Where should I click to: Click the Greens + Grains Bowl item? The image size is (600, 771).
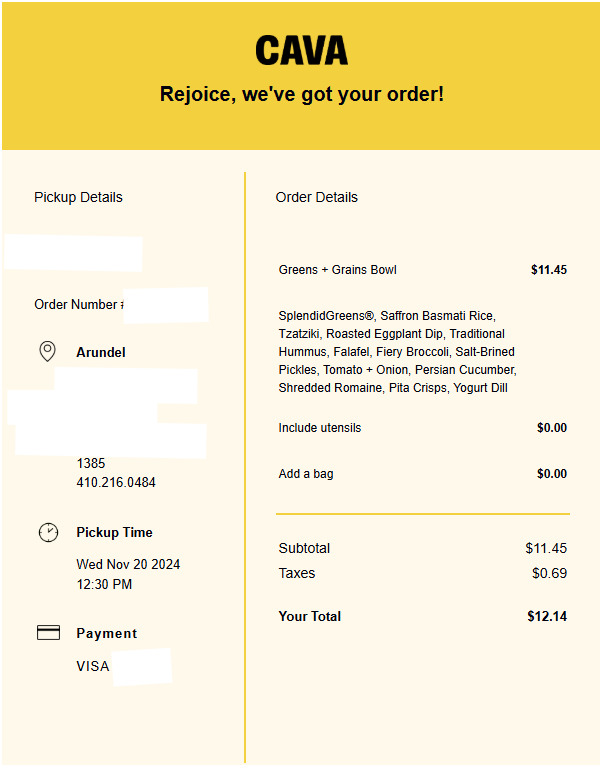(337, 270)
